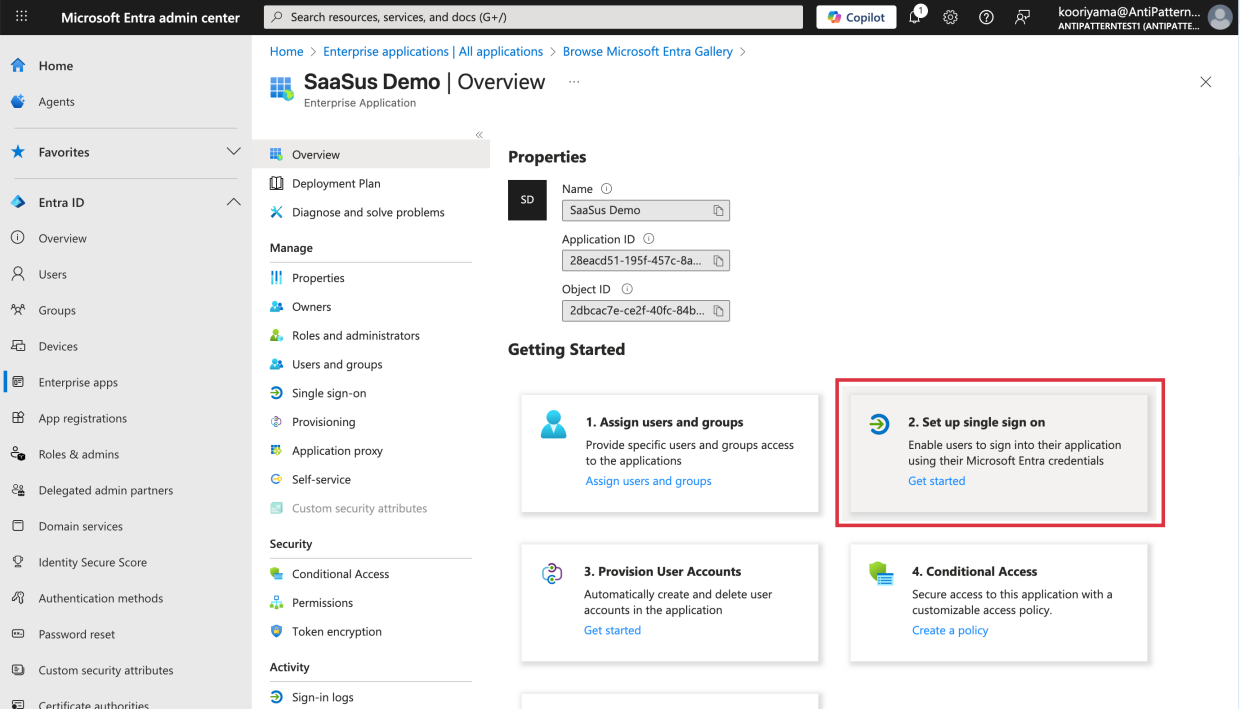Open Password reset in sidebar

[76, 634]
